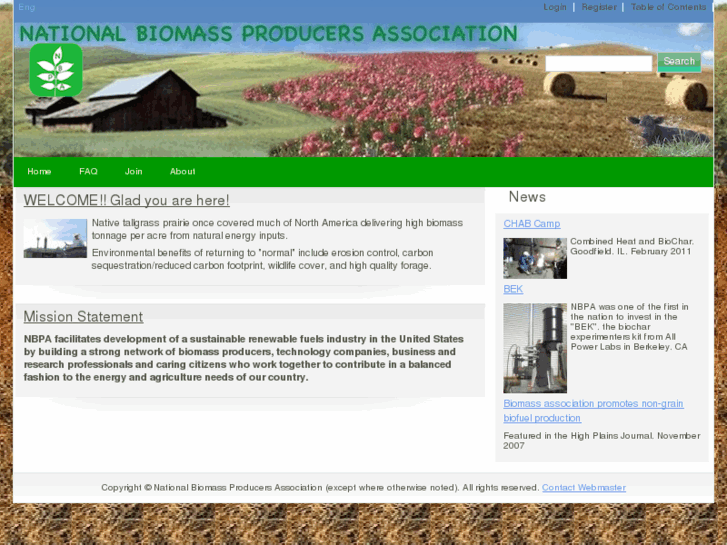Screen dimensions: 727x545
Task: Click the welcome article factory thumbnail
Action: [x=55, y=239]
